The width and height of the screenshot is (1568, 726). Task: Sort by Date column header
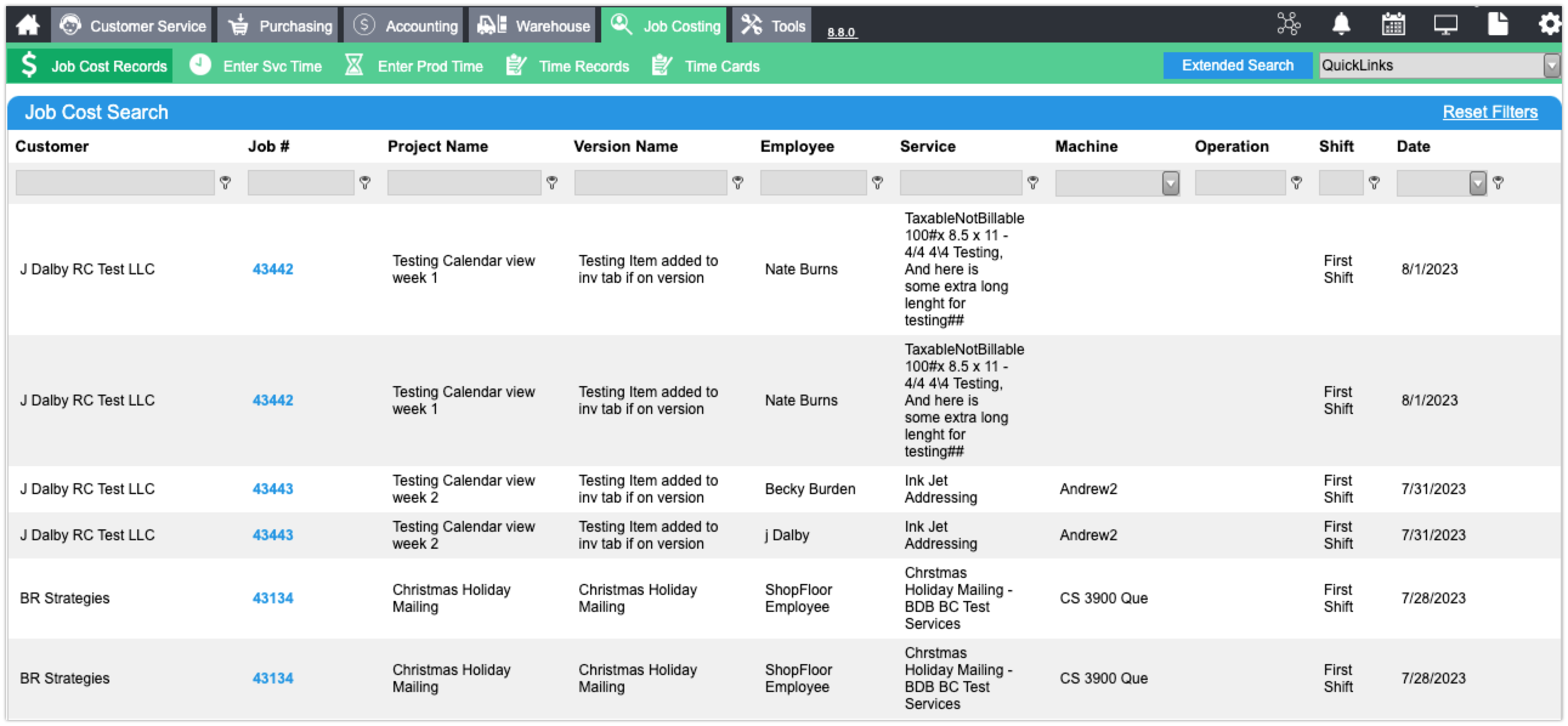tap(1413, 146)
